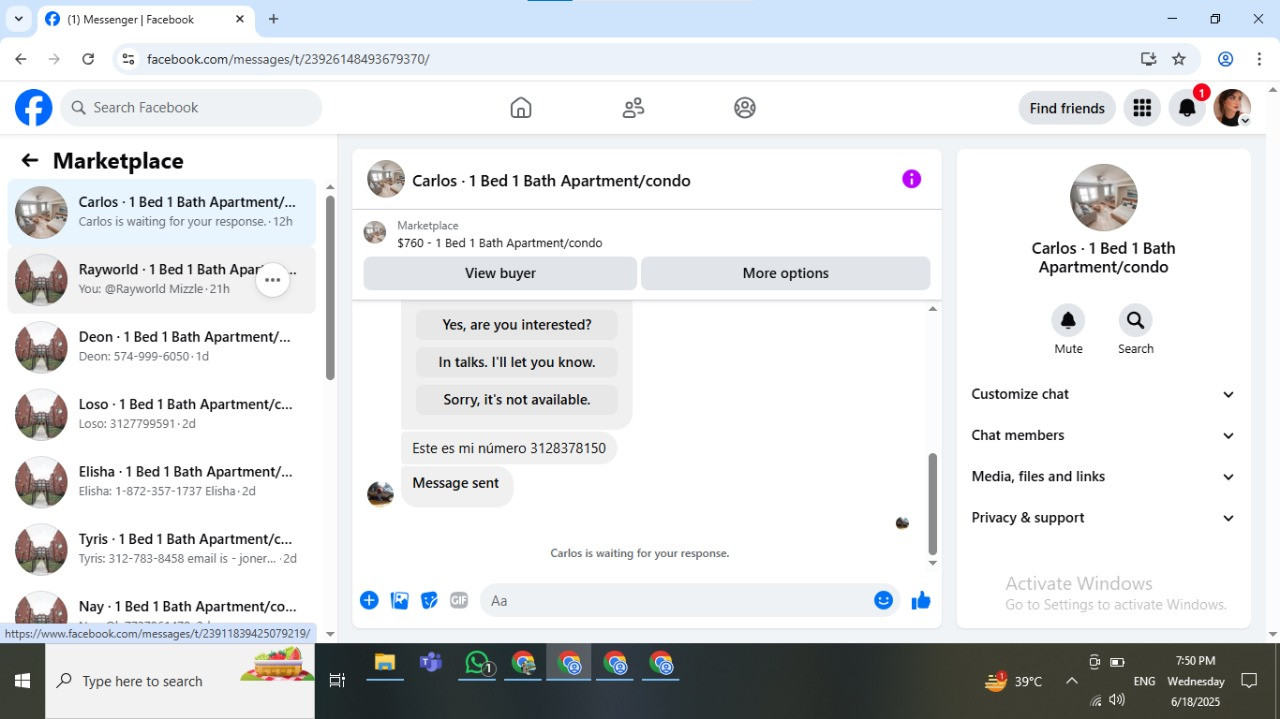Screen dimensions: 1280x719
Task: Reply with 'Sorry, it's not available.'
Action: (517, 399)
